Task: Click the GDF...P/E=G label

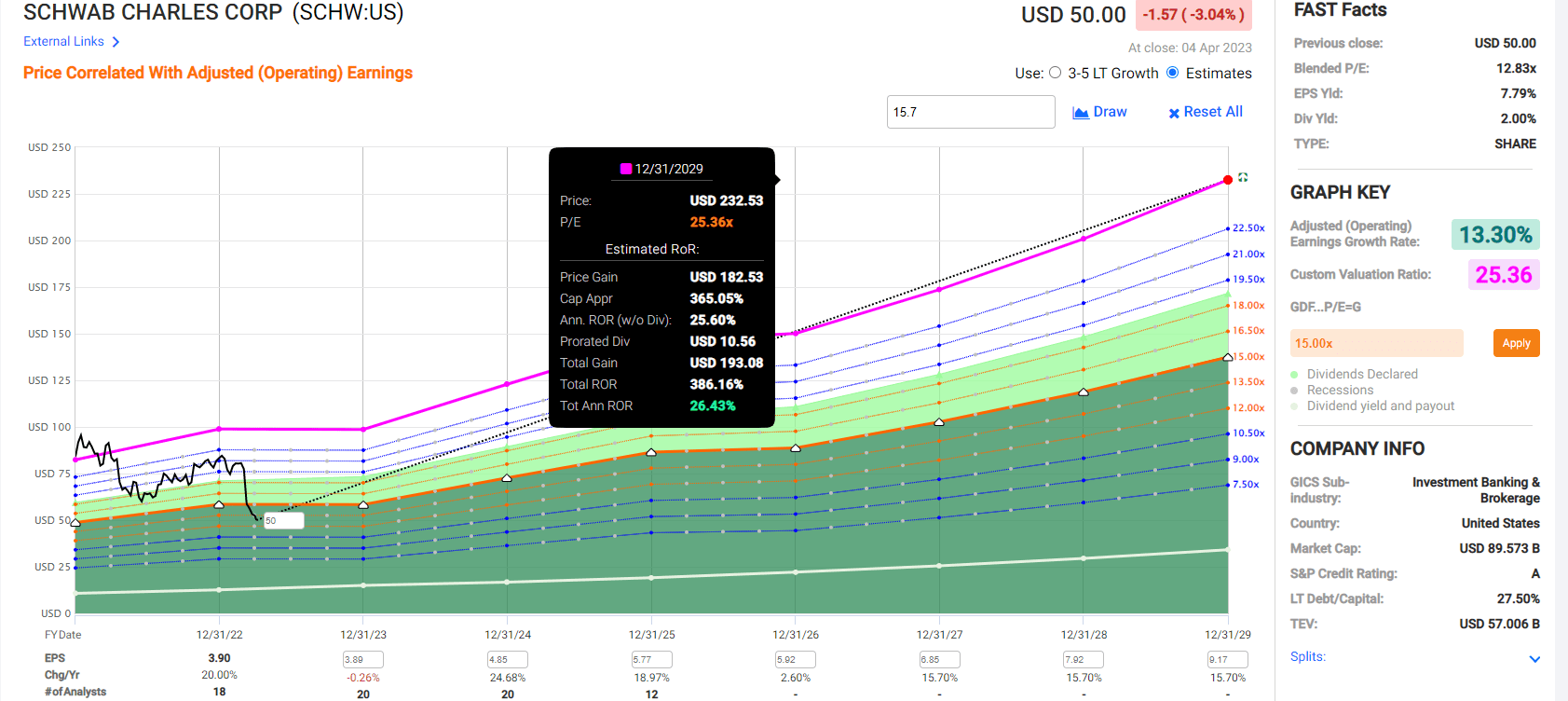Action: (1325, 307)
